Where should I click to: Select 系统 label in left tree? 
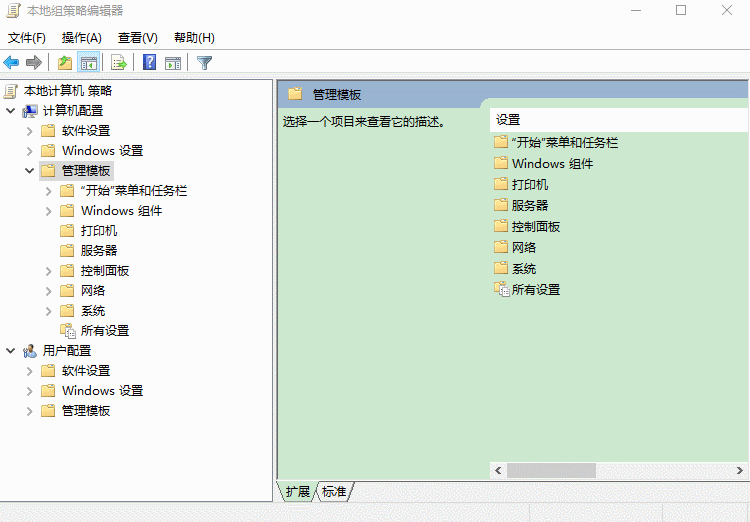point(93,311)
